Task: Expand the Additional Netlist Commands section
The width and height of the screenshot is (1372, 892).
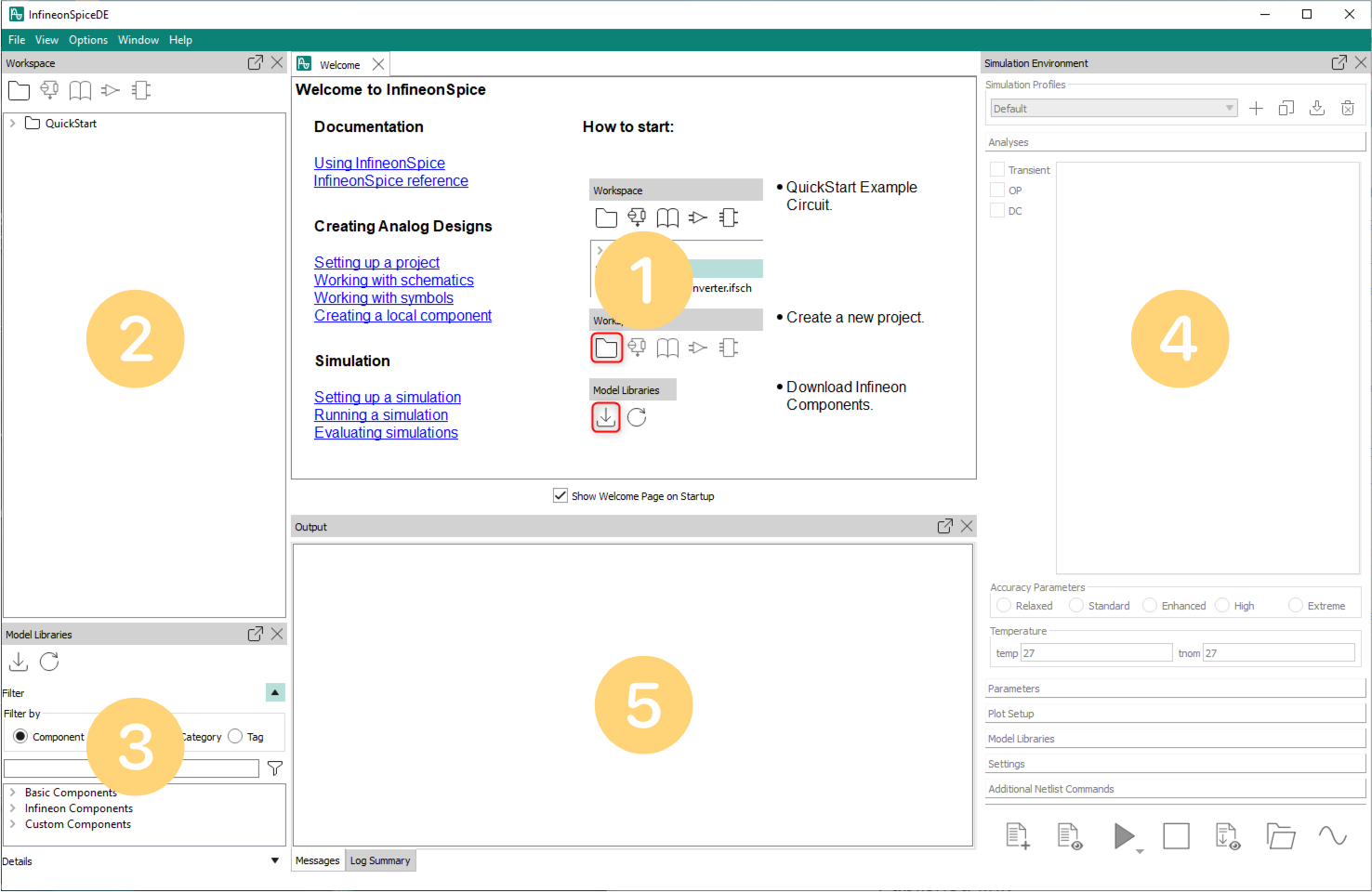Action: point(1175,789)
